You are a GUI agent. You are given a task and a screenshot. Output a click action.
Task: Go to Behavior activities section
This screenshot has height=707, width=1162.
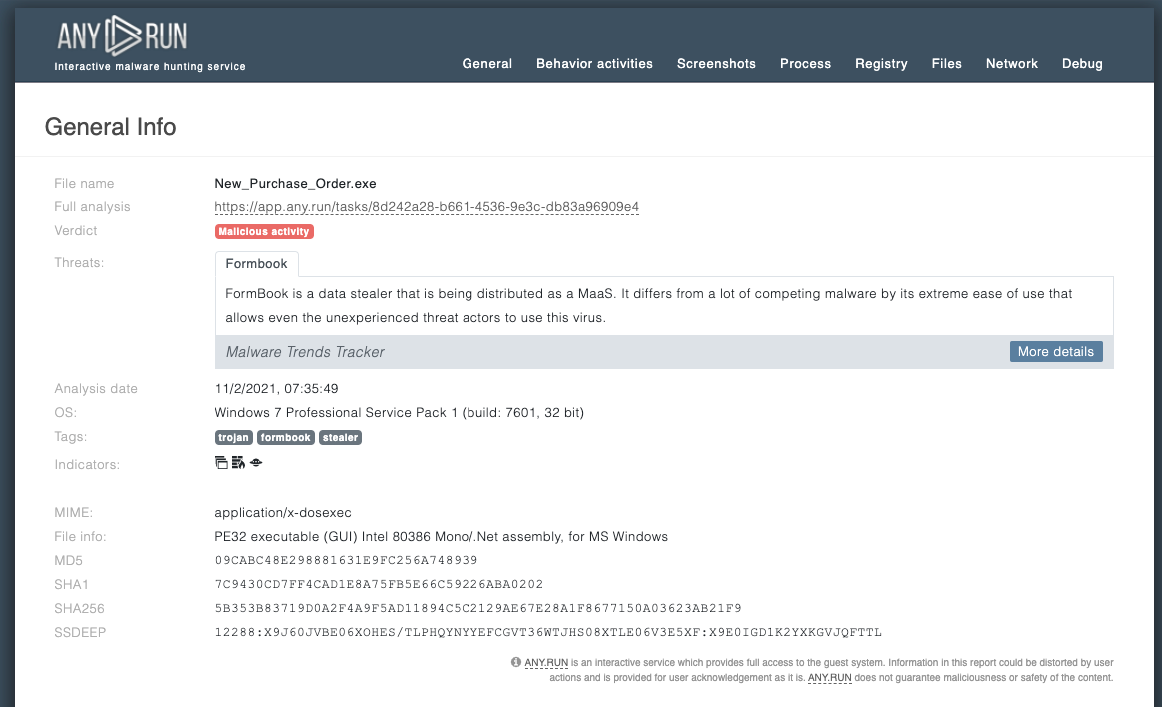(x=594, y=64)
